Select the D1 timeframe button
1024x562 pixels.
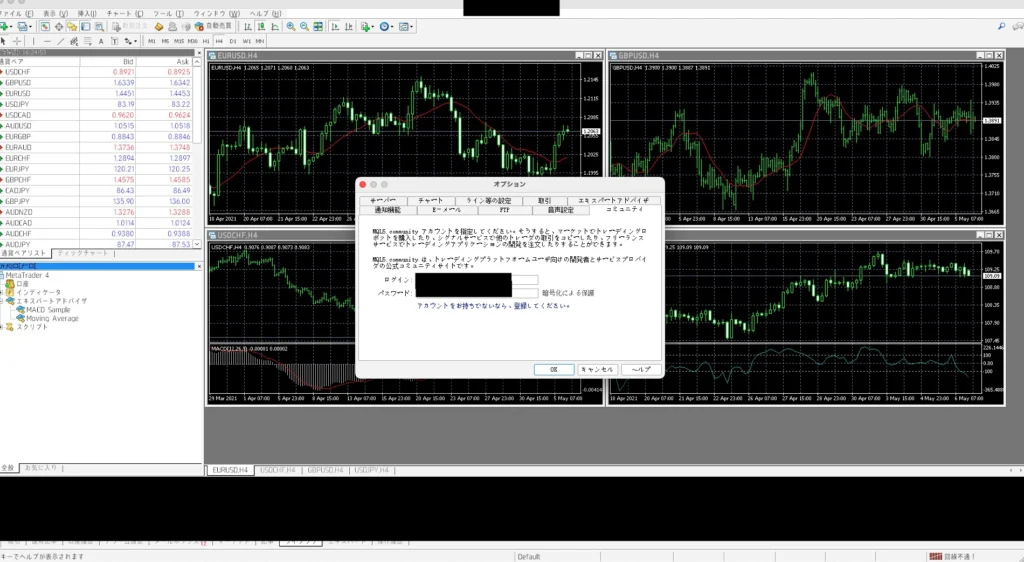point(232,41)
